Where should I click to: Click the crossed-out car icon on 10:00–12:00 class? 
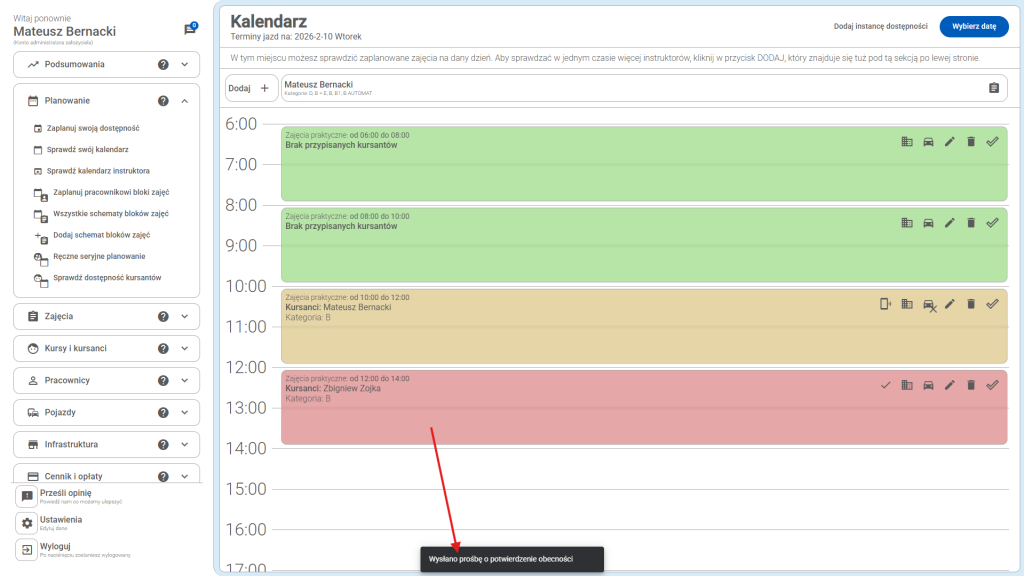click(x=929, y=305)
